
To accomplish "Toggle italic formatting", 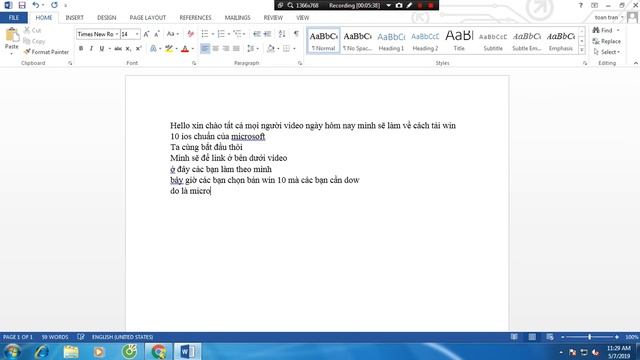I will tap(91, 49).
